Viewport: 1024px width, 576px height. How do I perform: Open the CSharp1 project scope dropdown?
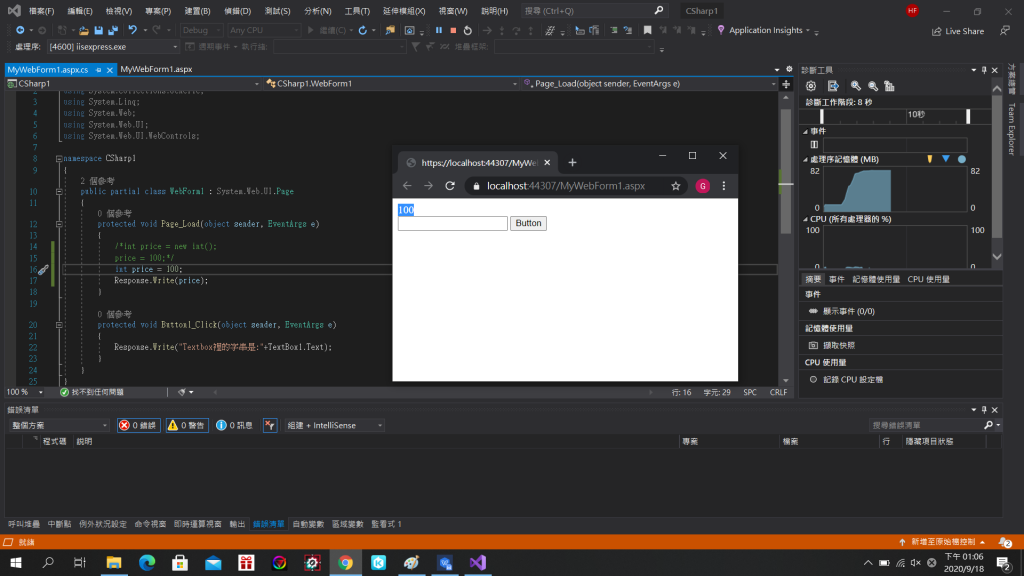coord(133,84)
